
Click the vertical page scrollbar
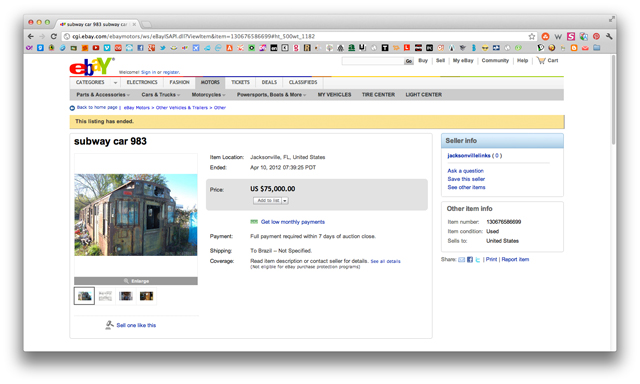pyautogui.click(x=613, y=100)
